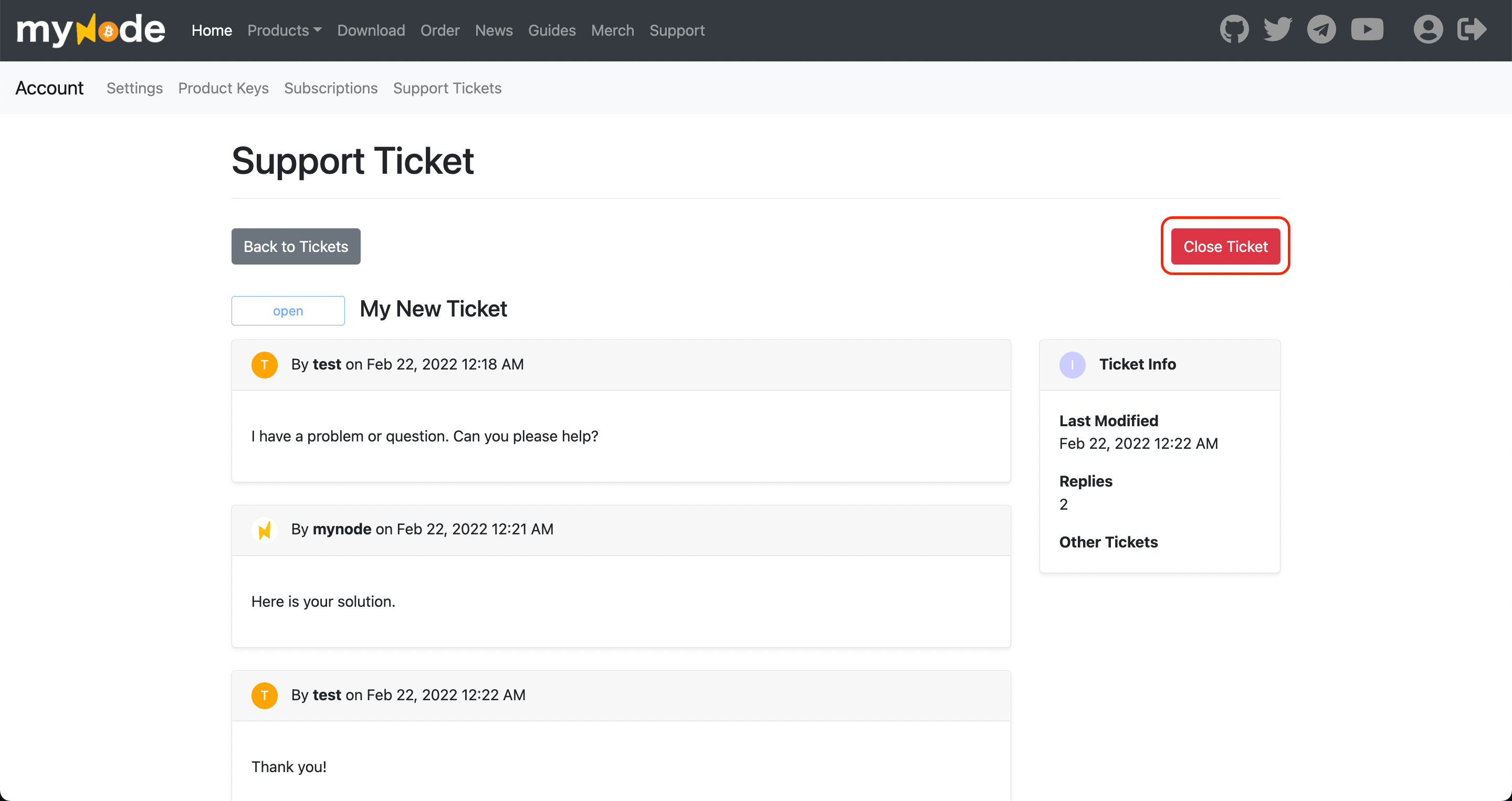Open the Merch page link
This screenshot has height=801, width=1512.
point(612,30)
